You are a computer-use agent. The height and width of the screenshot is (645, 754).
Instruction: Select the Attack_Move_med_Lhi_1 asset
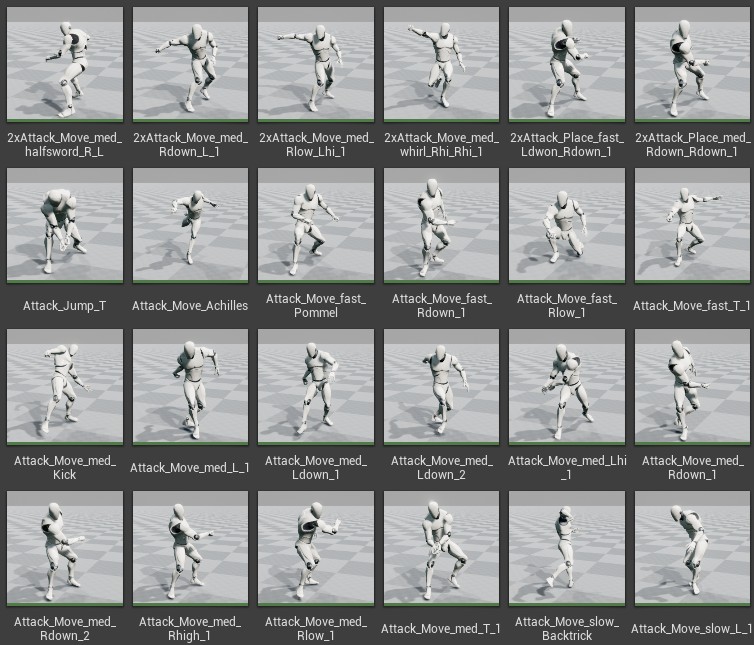pos(567,387)
